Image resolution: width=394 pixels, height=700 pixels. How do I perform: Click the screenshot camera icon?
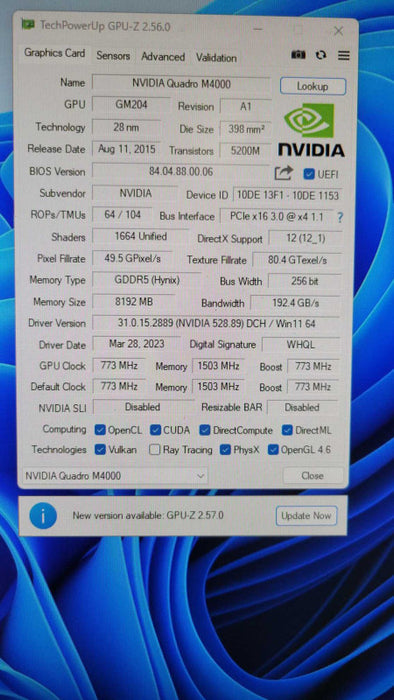click(299, 54)
